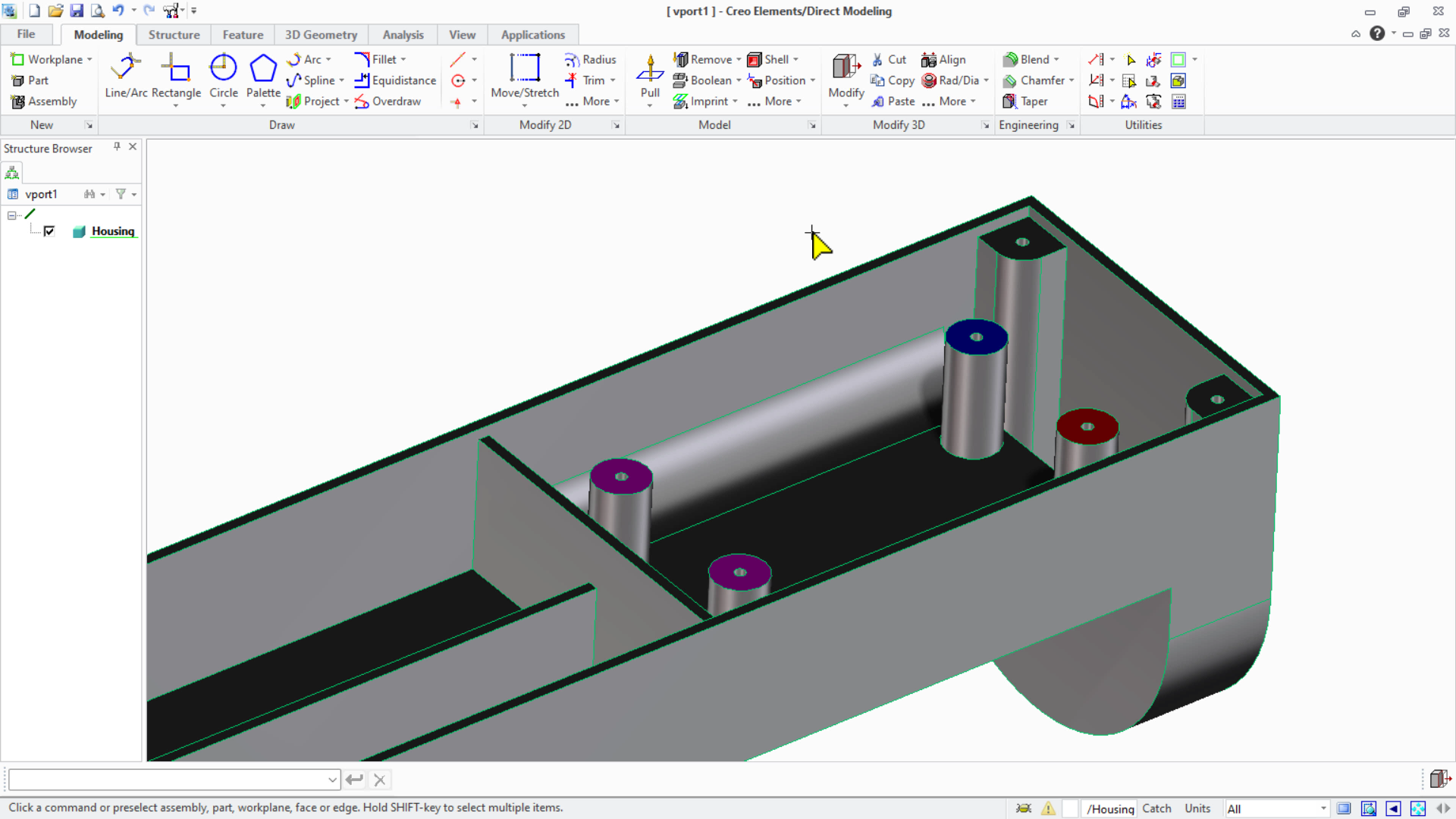Viewport: 1456px width, 819px height.
Task: Click the Modify 3D tool
Action: [x=846, y=77]
